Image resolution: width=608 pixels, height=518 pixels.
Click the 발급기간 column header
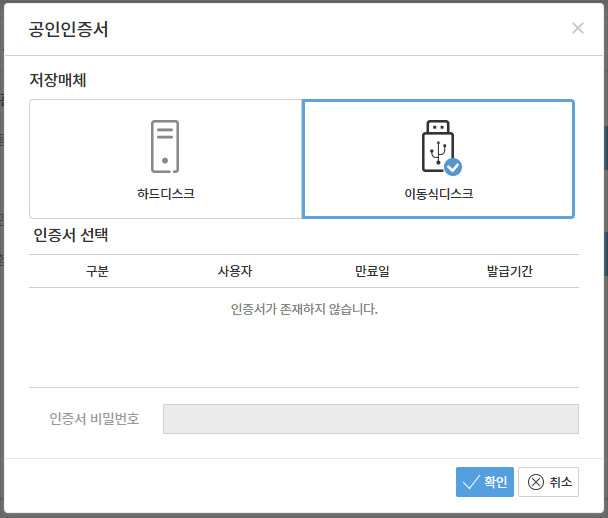[509, 271]
